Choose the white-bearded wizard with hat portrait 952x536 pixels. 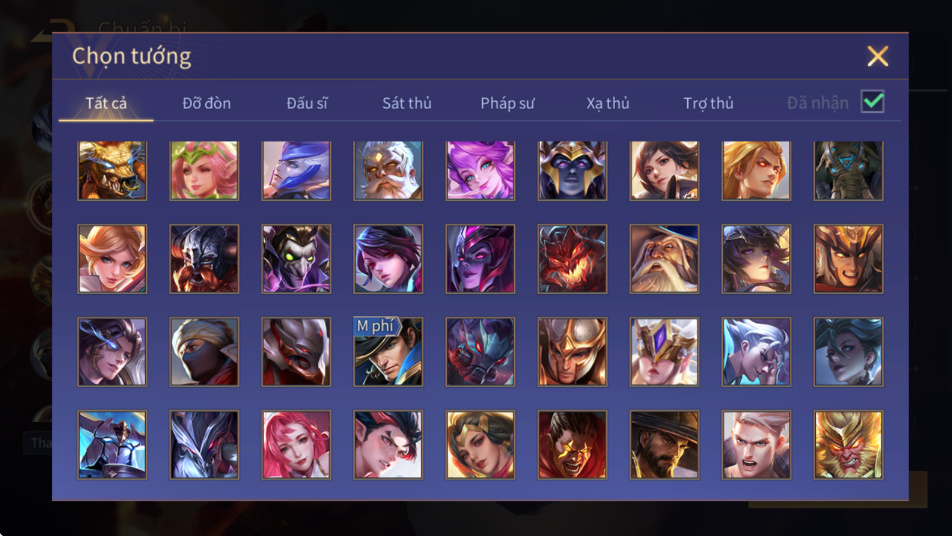point(664,259)
